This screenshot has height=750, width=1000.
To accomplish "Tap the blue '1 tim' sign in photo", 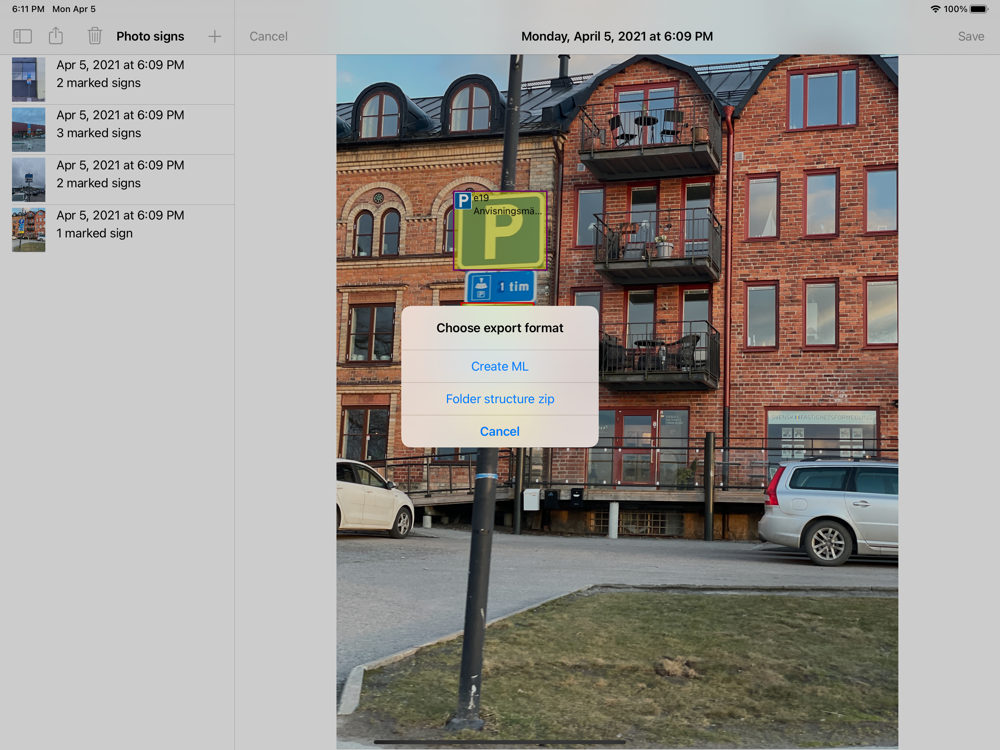I will tap(501, 286).
